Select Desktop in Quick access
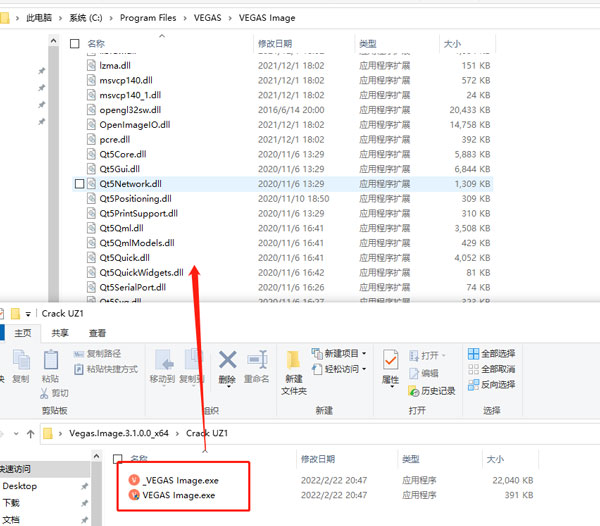 20,486
